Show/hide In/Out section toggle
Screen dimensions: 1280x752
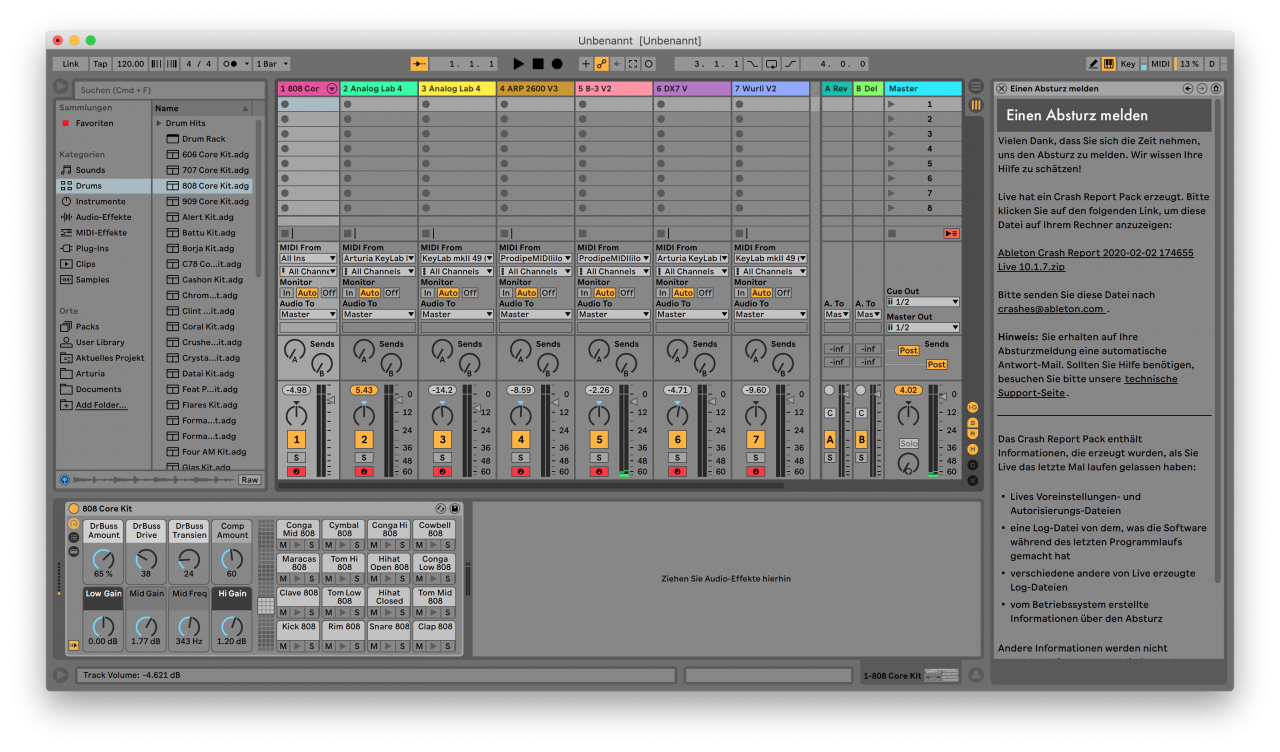coord(973,408)
